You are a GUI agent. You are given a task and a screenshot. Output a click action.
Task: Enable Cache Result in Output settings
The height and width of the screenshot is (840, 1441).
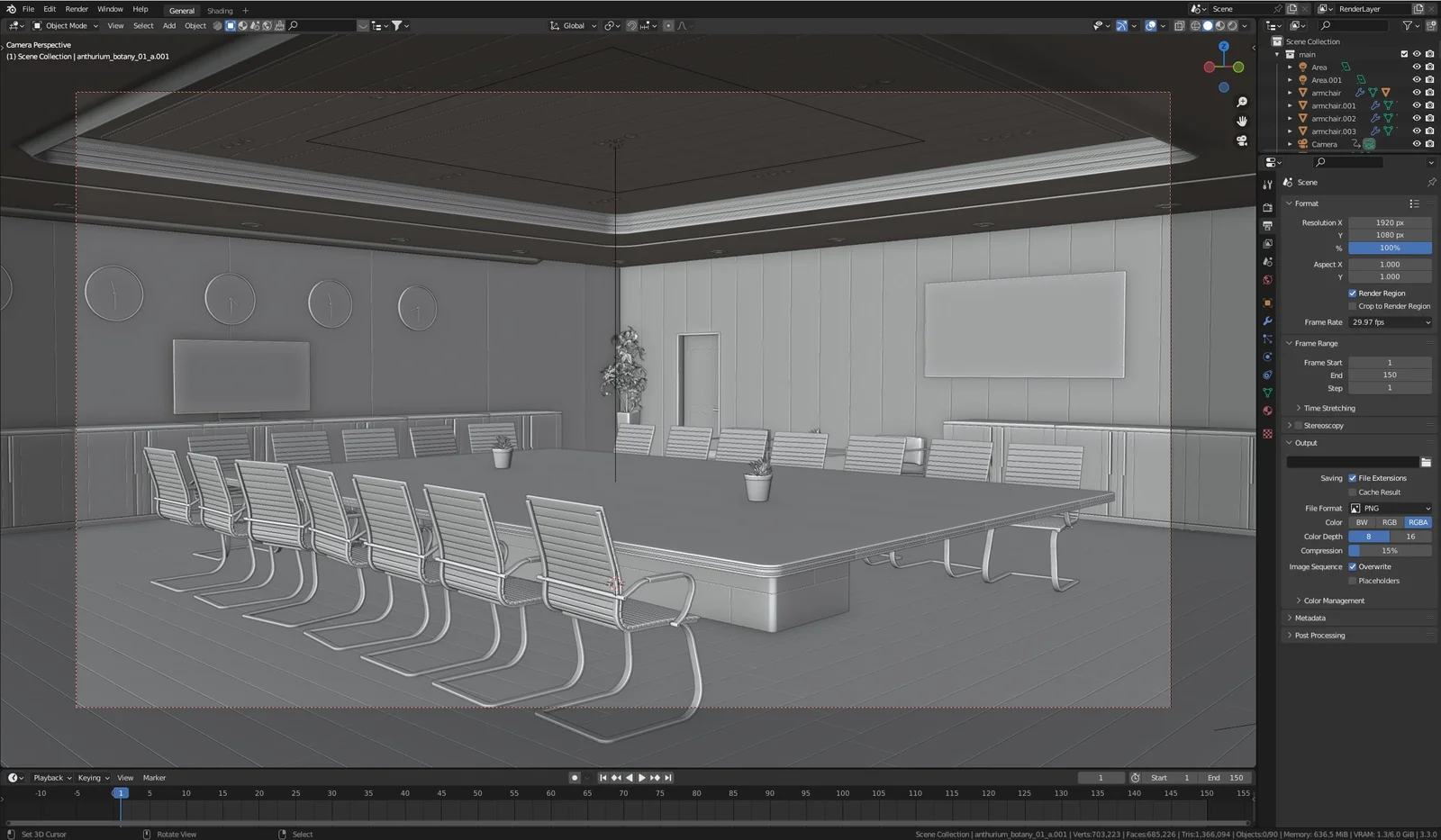1352,492
